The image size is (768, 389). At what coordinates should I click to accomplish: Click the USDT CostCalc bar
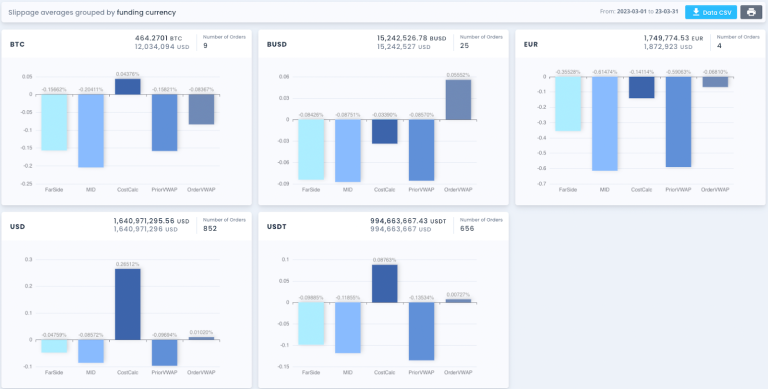pyautogui.click(x=384, y=284)
